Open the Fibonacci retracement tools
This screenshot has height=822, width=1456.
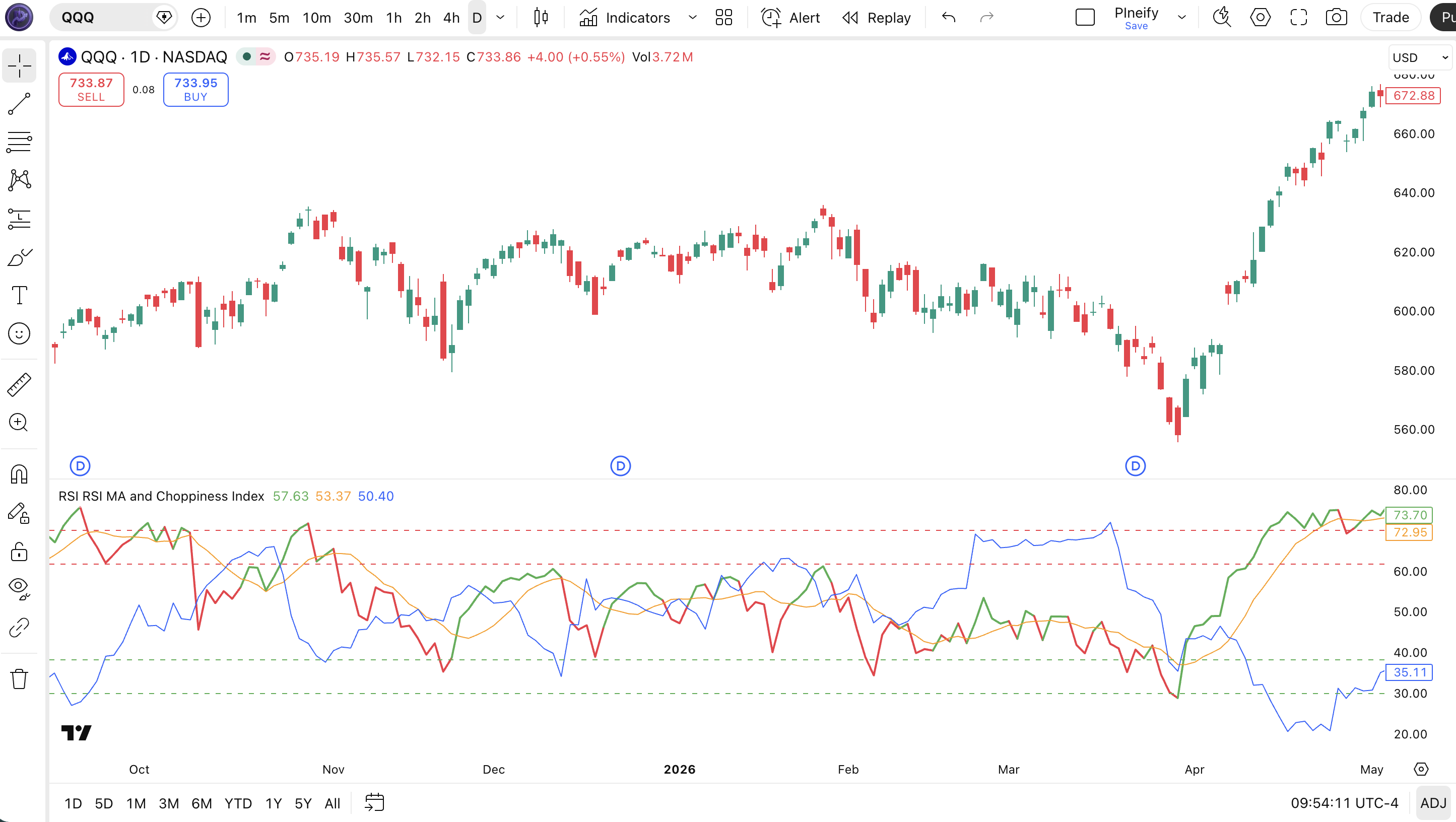coord(19,142)
